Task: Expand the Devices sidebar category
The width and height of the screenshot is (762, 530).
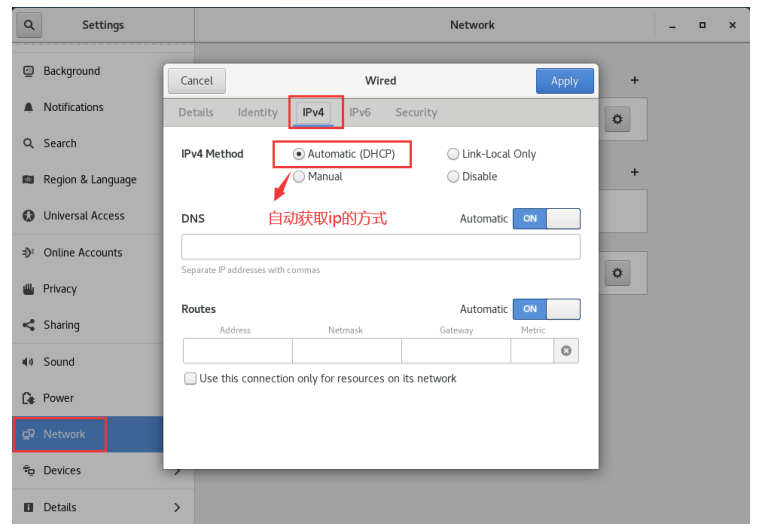Action: click(x=100, y=470)
